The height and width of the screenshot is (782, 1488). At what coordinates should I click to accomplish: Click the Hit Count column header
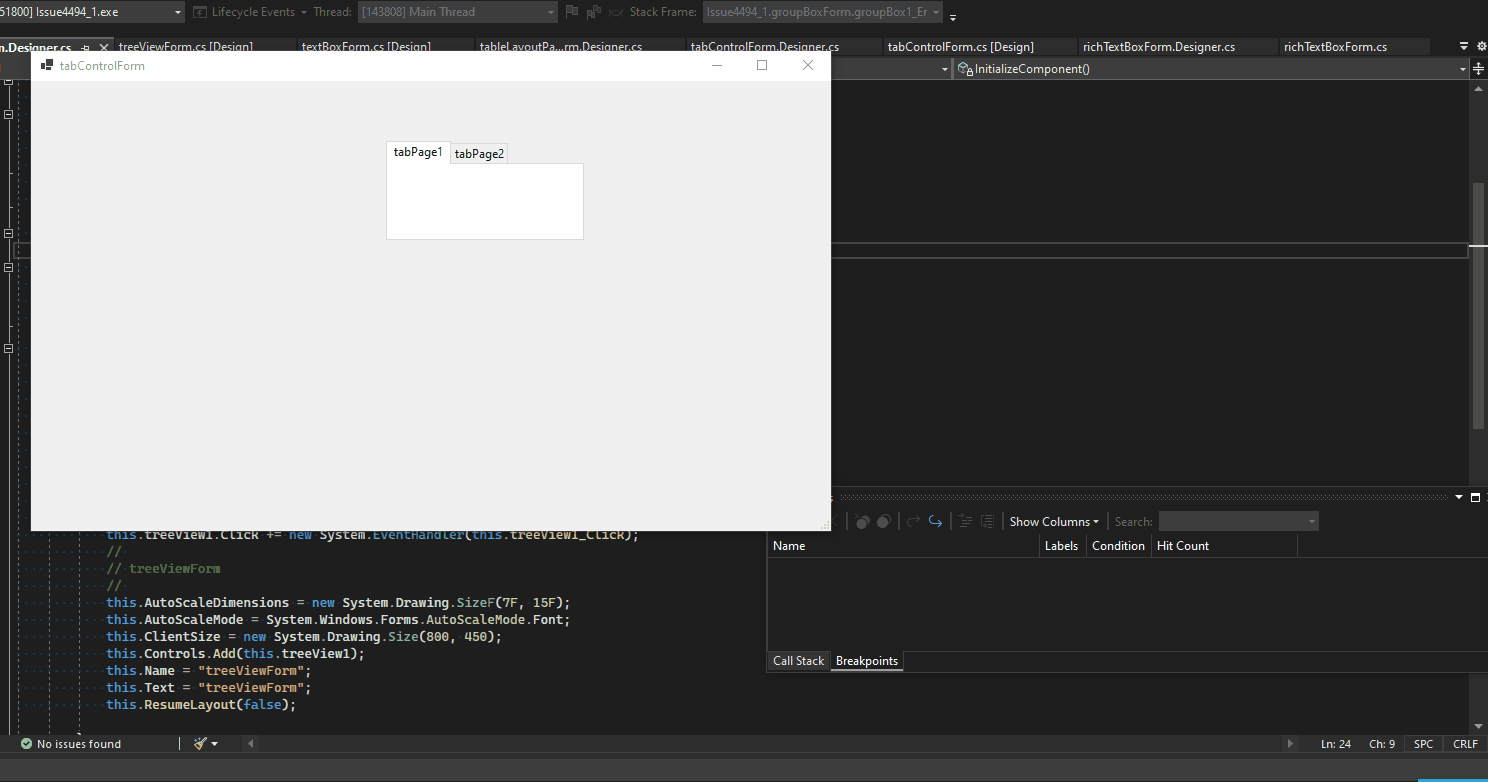pos(1183,545)
